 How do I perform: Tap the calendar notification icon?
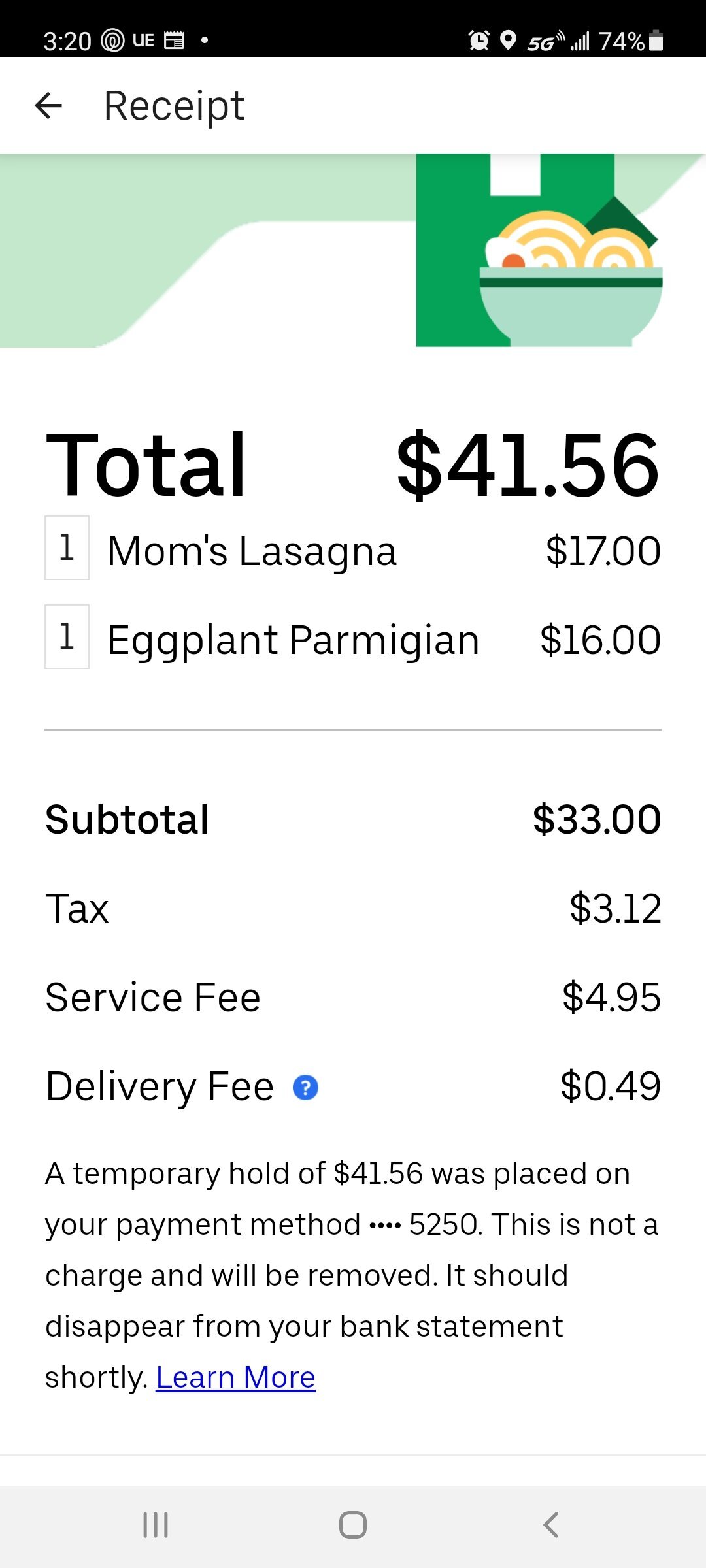tap(174, 41)
